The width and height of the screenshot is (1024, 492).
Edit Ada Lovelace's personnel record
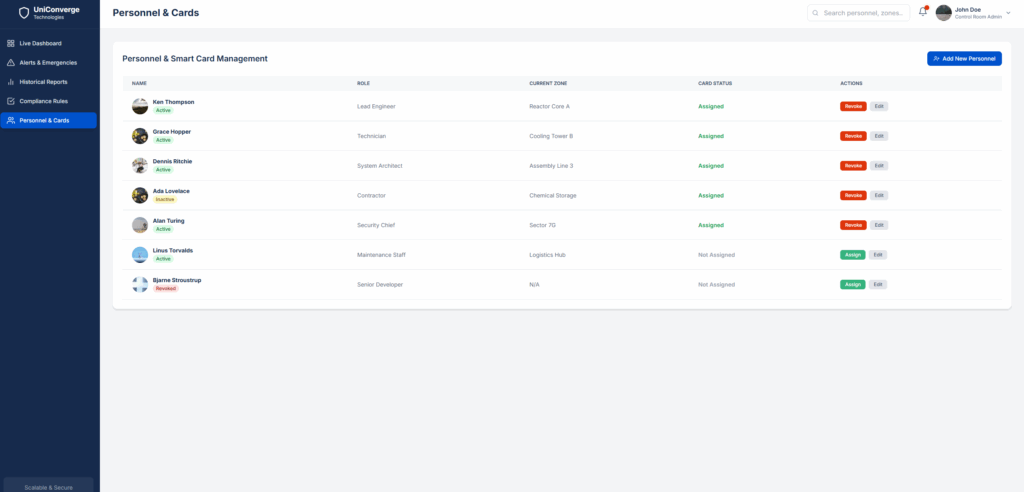coord(878,196)
